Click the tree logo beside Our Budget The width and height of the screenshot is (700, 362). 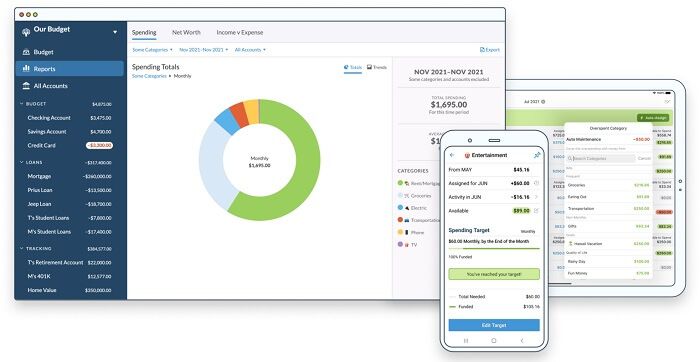click(x=26, y=32)
